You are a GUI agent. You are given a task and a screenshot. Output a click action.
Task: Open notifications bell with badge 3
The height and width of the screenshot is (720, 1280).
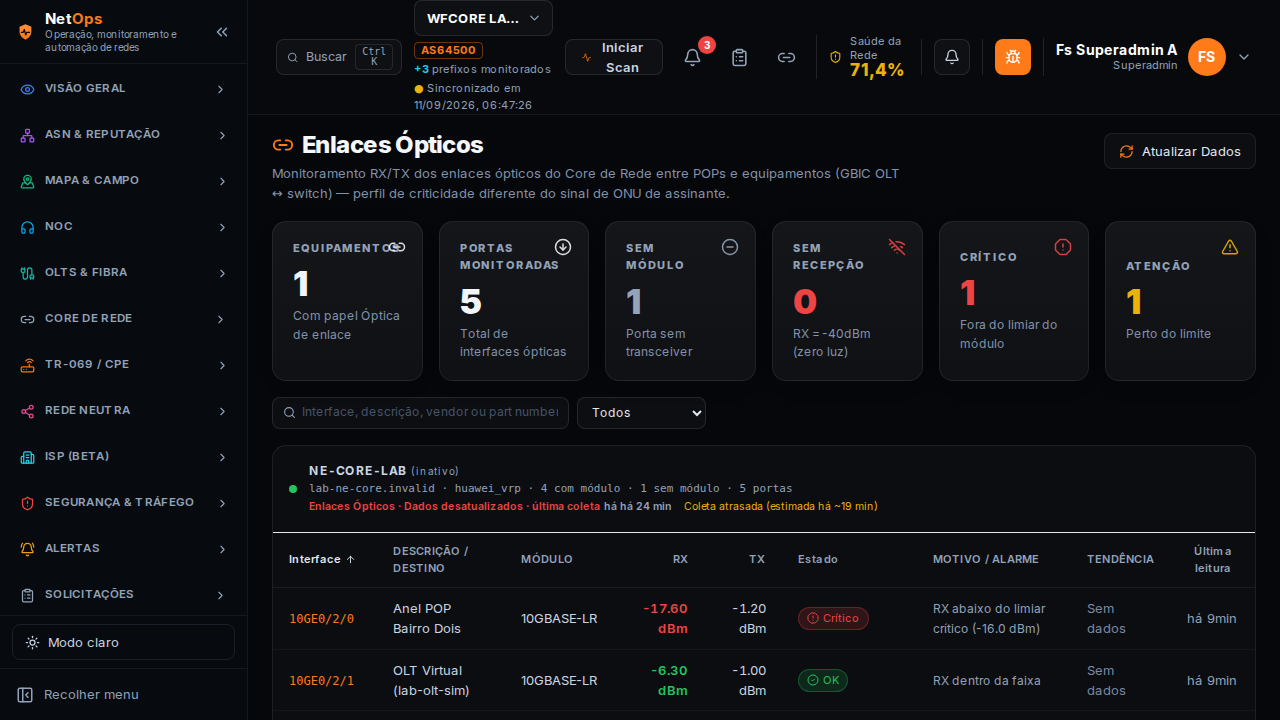pyautogui.click(x=692, y=57)
